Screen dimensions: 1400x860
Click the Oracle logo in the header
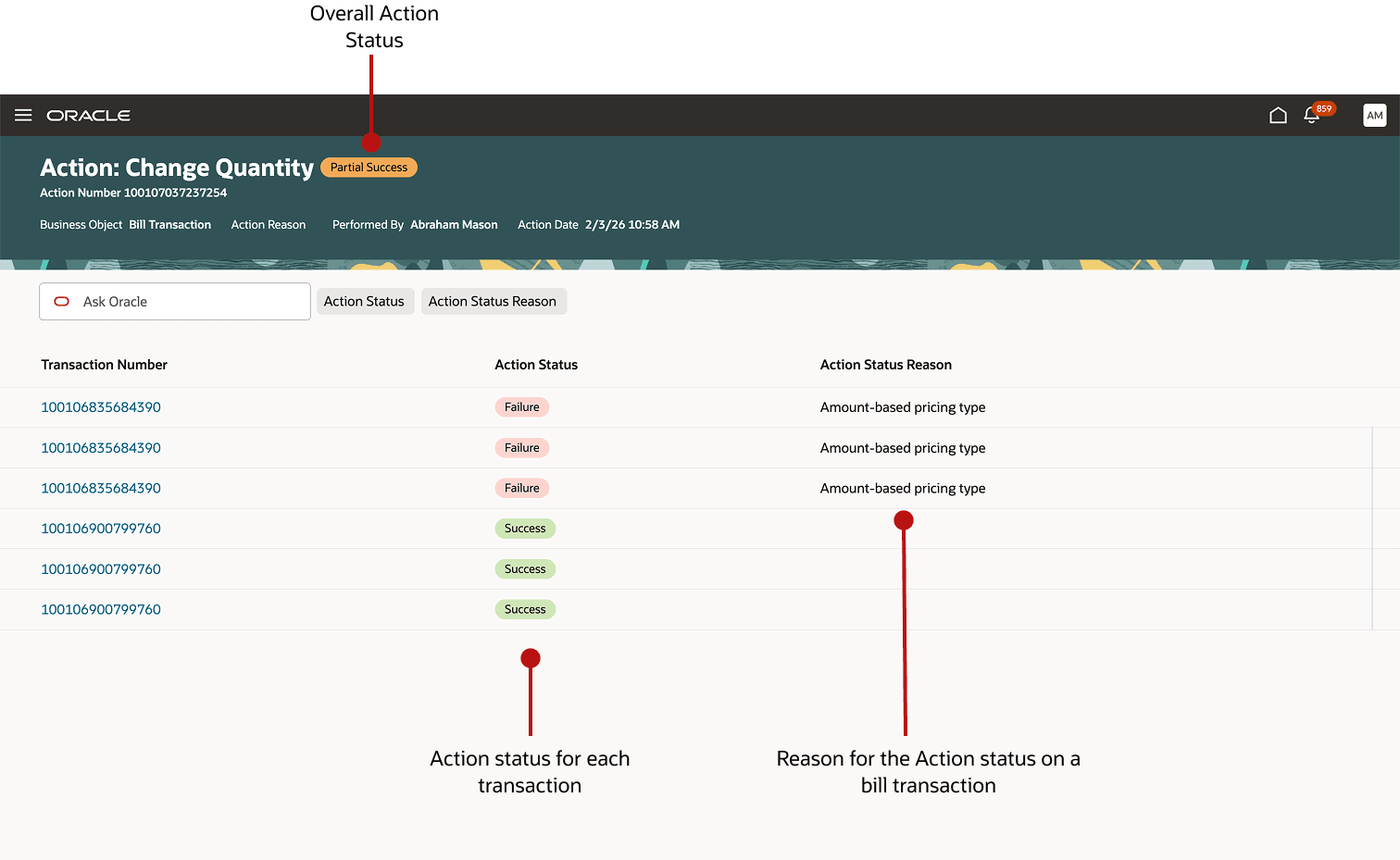[x=90, y=115]
